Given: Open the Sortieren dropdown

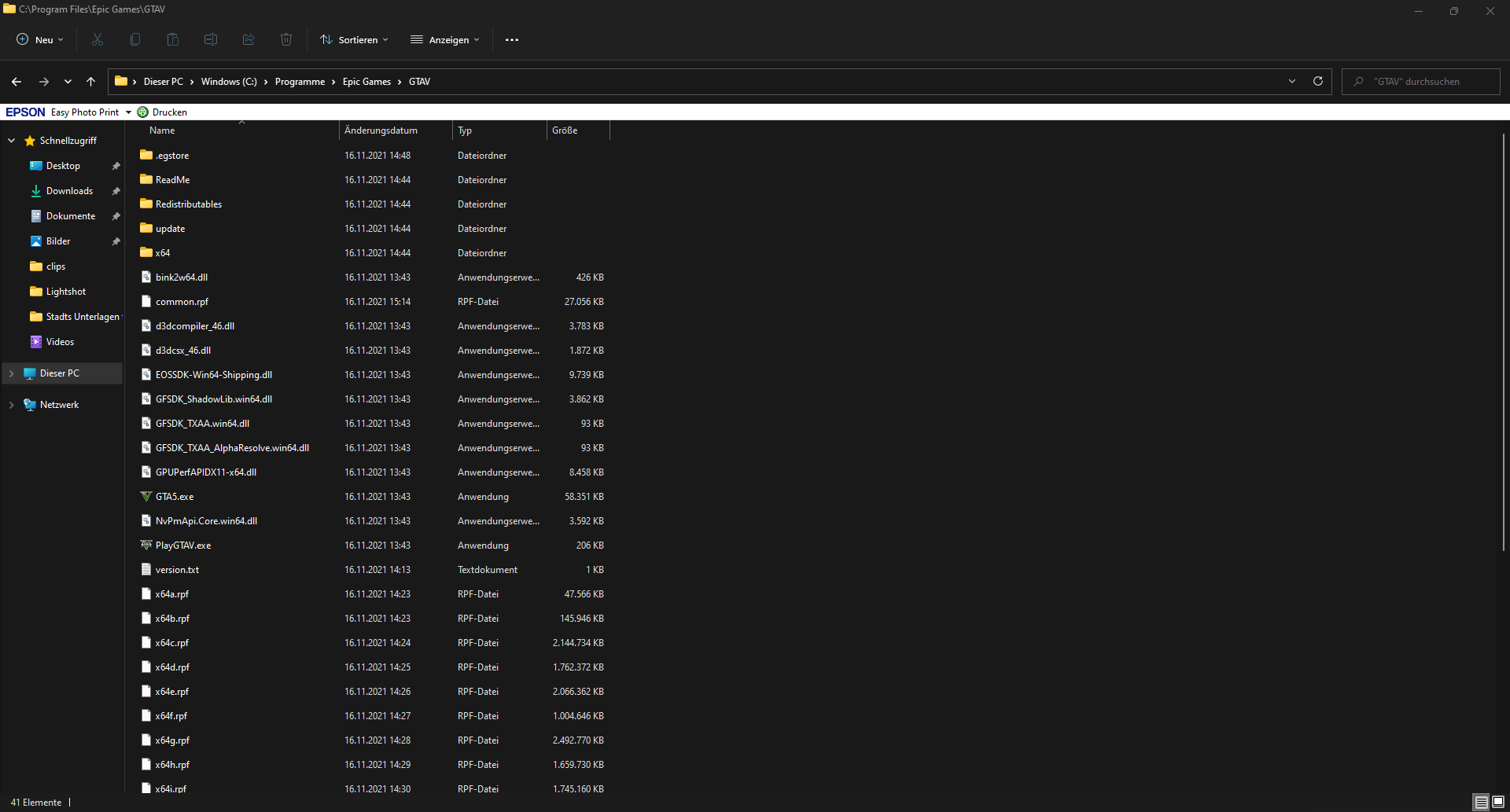Looking at the screenshot, I should (x=354, y=39).
